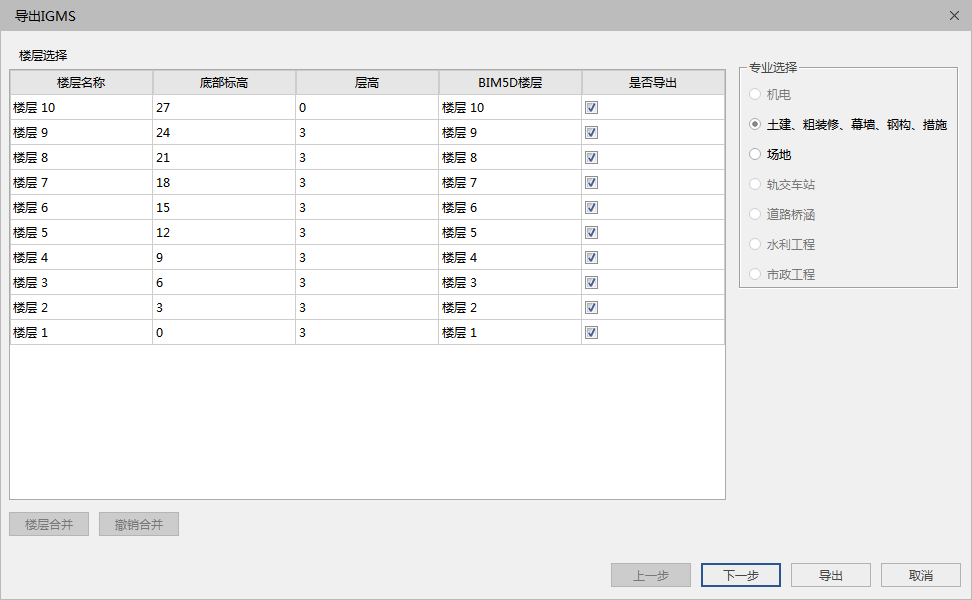Click BIM5D楼层 cell reading 楼层 5
The width and height of the screenshot is (972, 600).
coord(510,232)
